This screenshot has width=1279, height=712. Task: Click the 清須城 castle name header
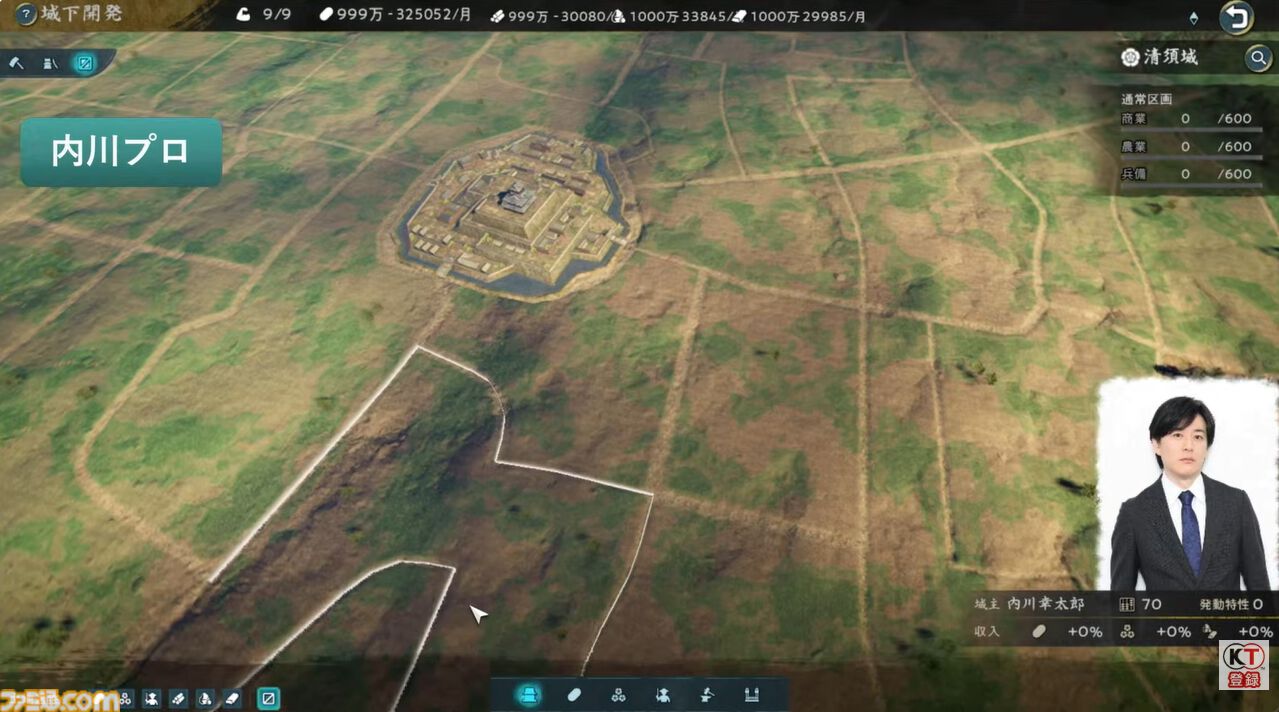[x=1172, y=57]
